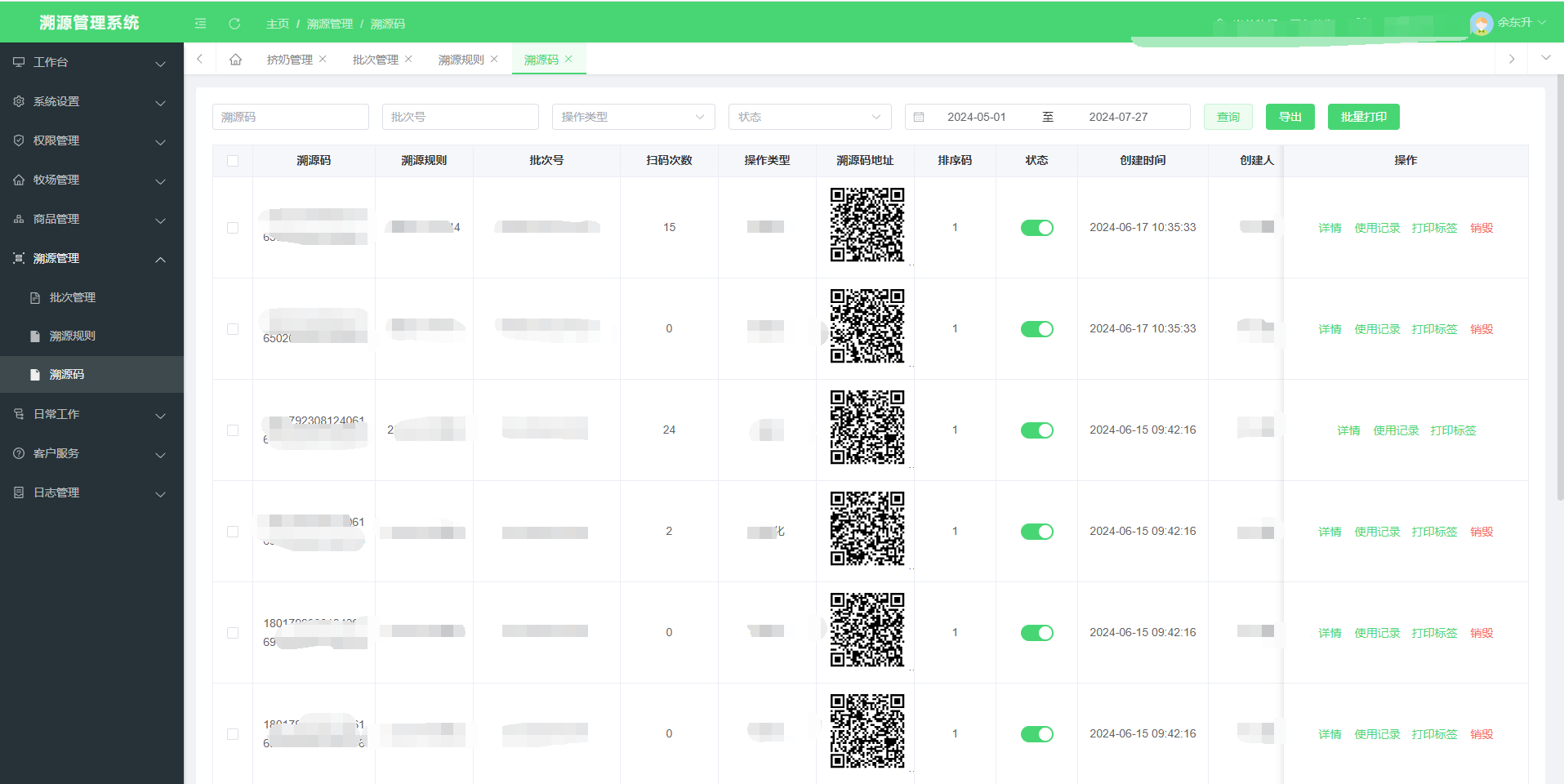Collapse the 溯源管理 menu
Image resolution: width=1564 pixels, height=784 pixels.
click(160, 259)
